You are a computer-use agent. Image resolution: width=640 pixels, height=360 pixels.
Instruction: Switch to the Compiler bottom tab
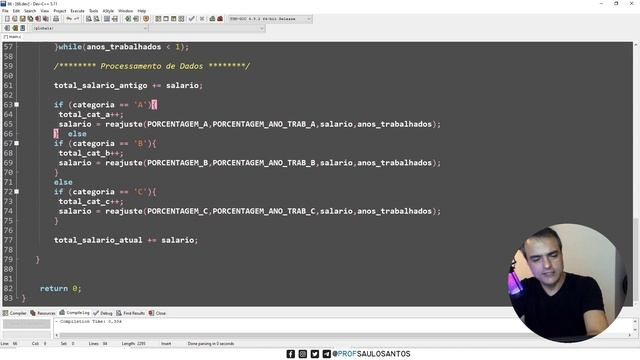[15, 313]
